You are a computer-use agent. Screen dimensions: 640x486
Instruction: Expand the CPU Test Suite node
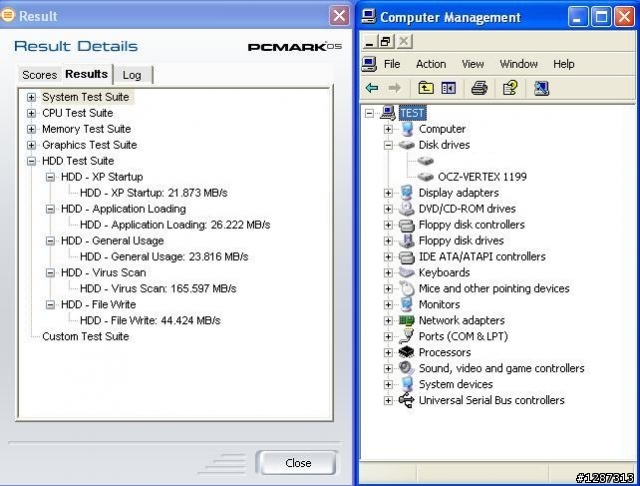point(31,113)
